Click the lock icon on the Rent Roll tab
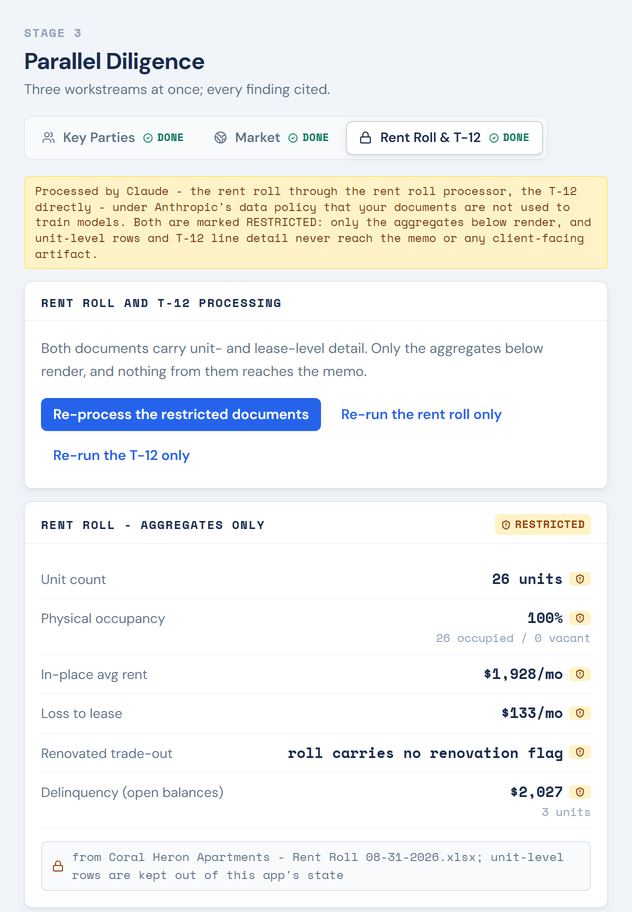The height and width of the screenshot is (912, 632). tap(365, 138)
